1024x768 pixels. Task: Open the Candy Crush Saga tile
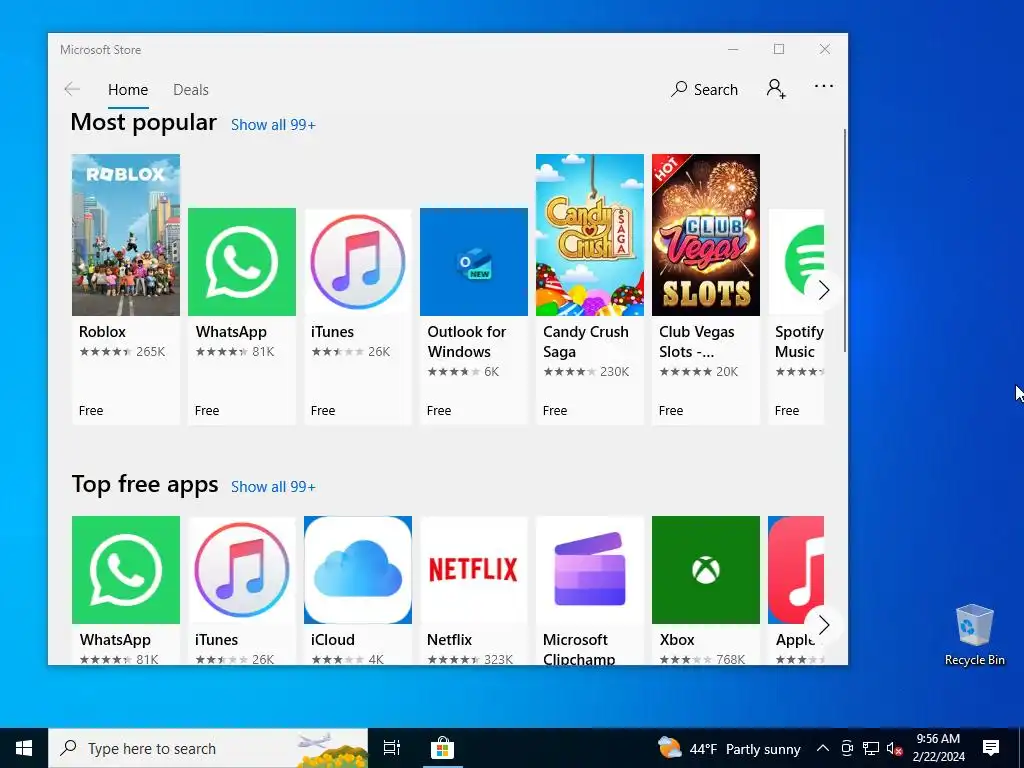point(590,289)
